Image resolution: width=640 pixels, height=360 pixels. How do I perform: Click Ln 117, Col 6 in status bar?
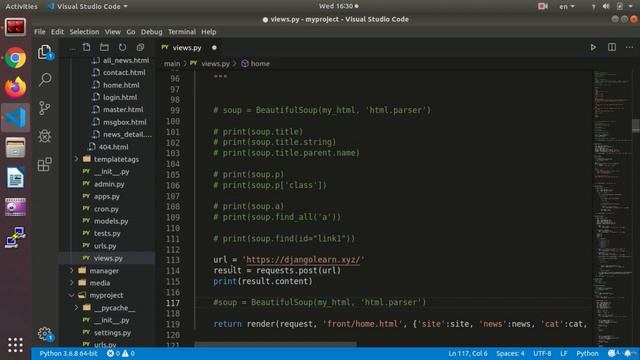point(468,353)
